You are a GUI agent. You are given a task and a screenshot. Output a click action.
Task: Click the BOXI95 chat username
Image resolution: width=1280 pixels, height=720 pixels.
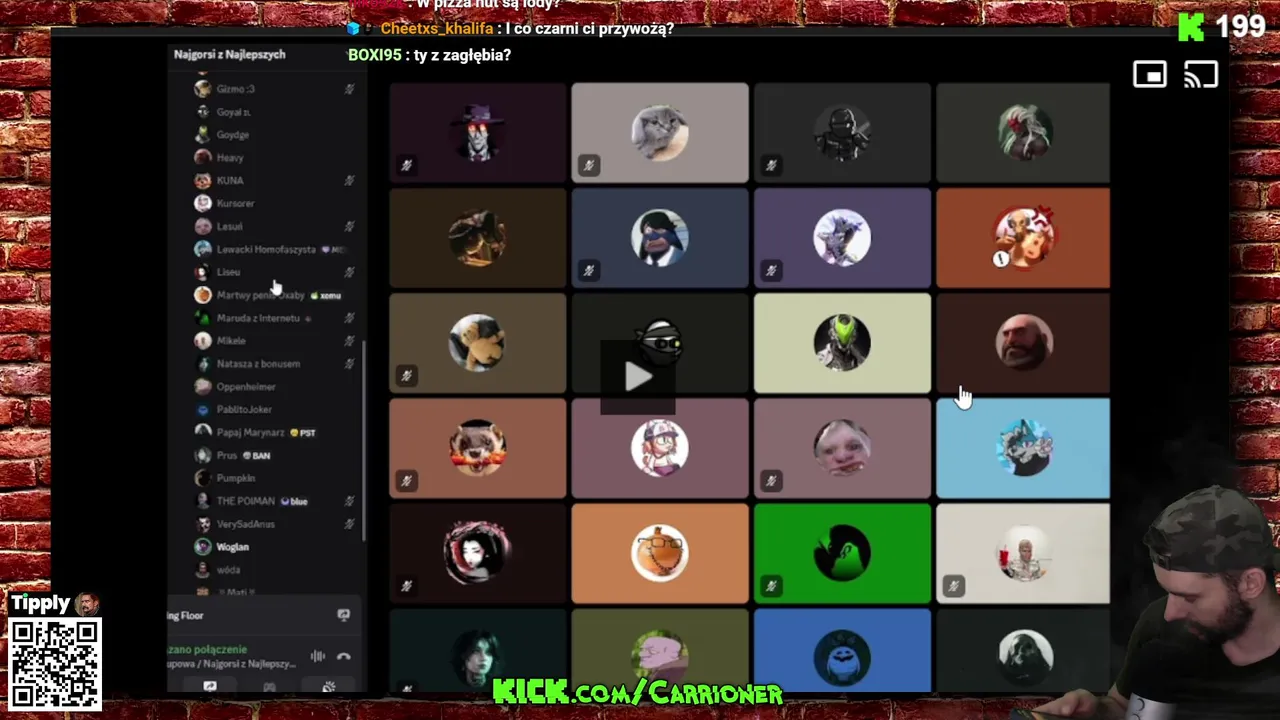374,55
